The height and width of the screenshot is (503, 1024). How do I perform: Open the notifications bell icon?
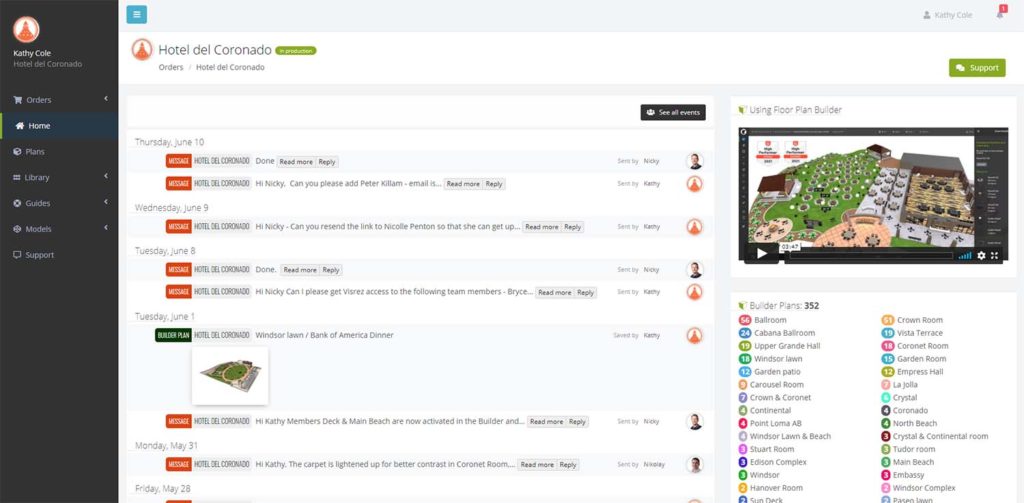[1000, 14]
